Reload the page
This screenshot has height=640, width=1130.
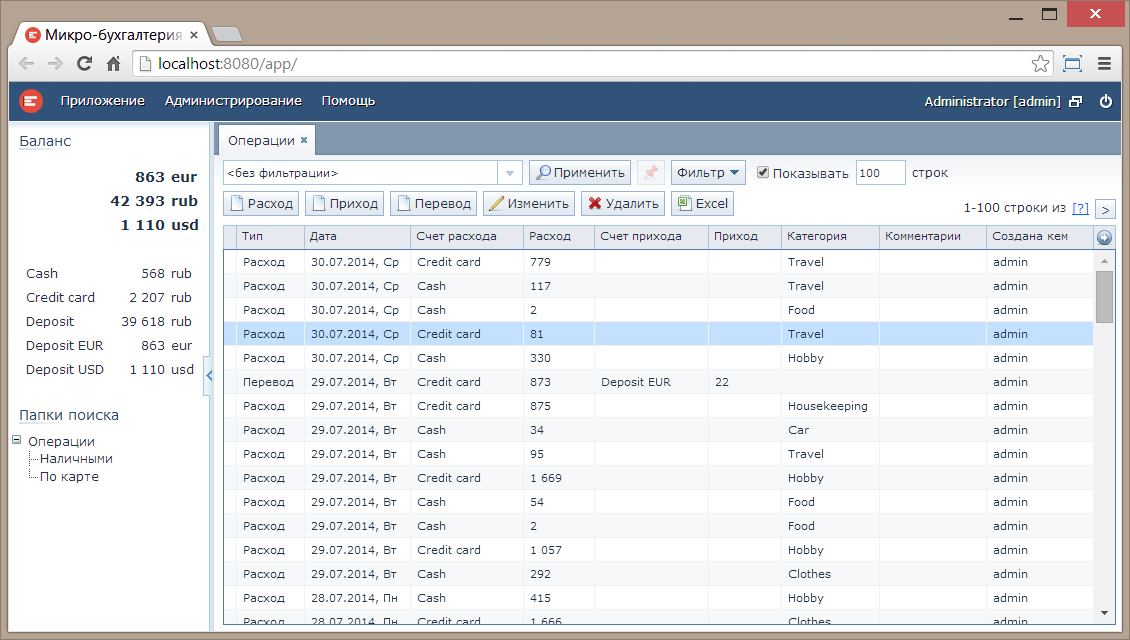point(84,63)
